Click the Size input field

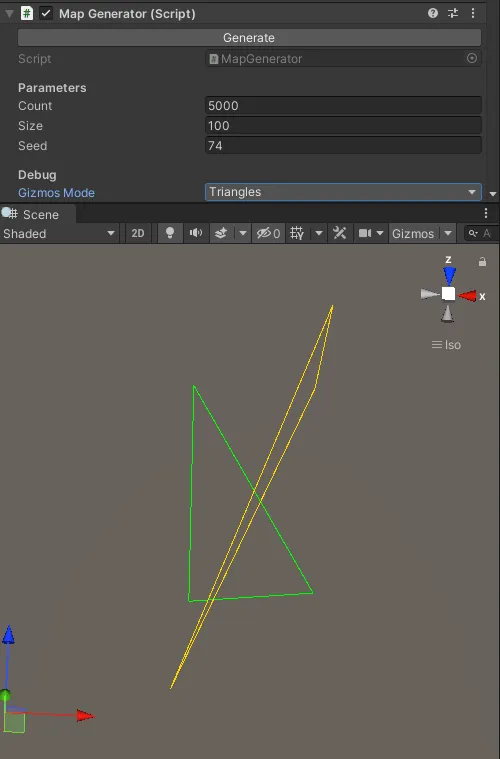click(343, 125)
